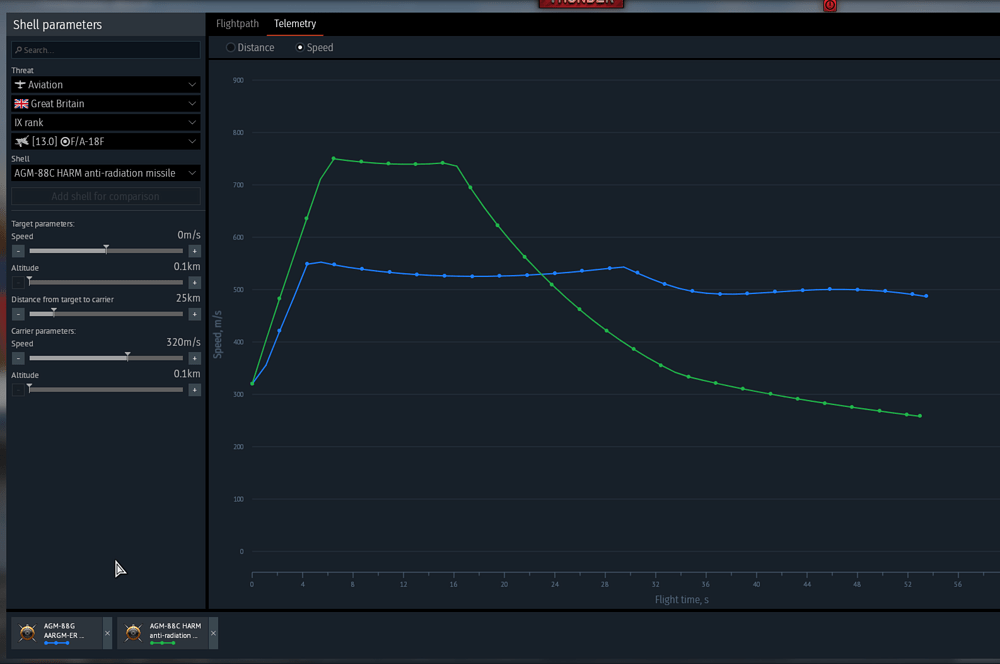Open the IX rank dropdown
This screenshot has width=1000, height=664.
[106, 122]
